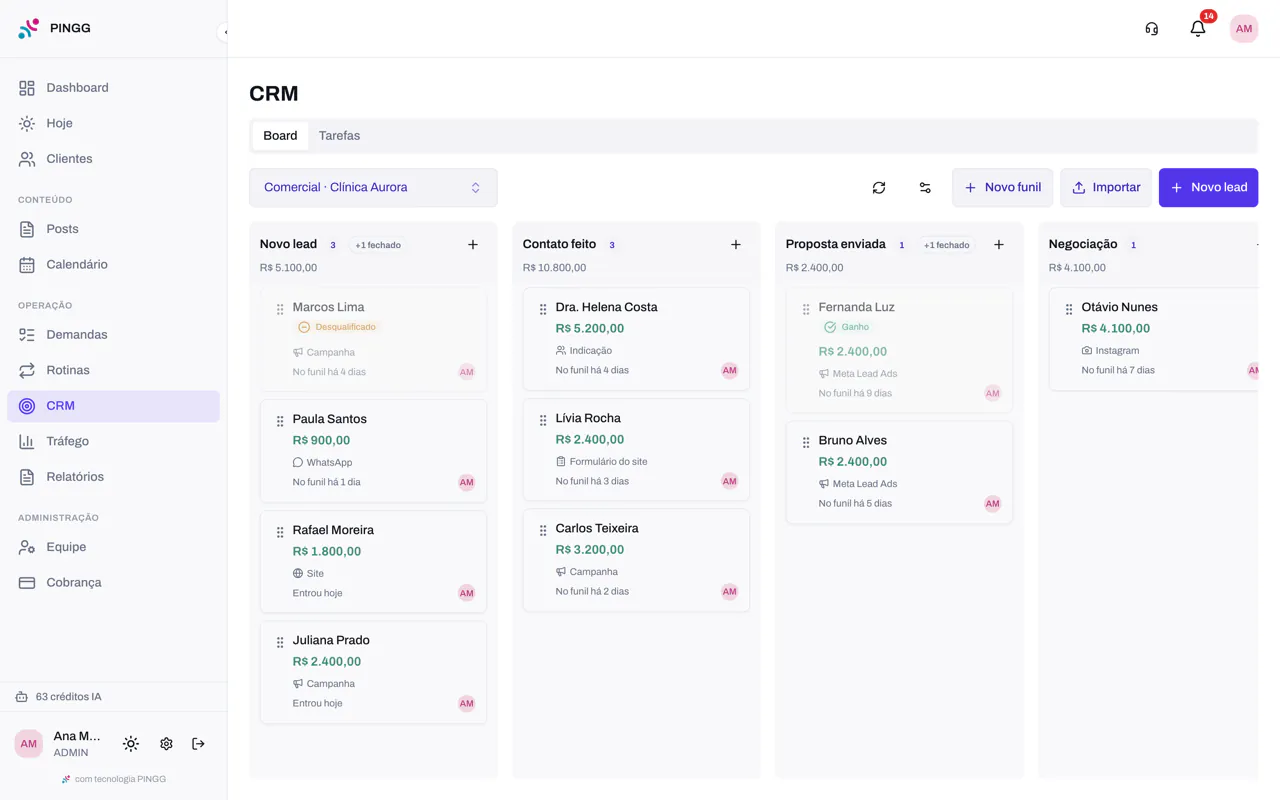Open the Juliana Prado lead card
Viewport: 1280px width, 800px height.
(373, 672)
